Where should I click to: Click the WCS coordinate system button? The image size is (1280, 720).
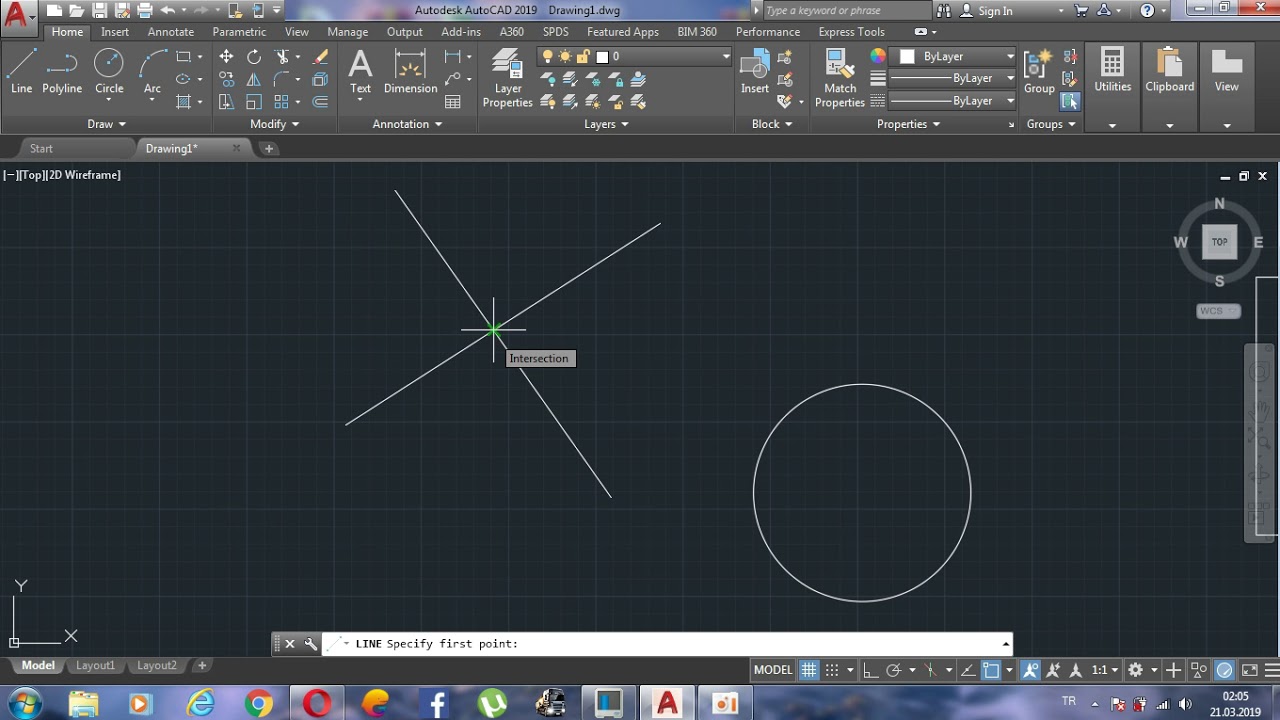click(1217, 311)
